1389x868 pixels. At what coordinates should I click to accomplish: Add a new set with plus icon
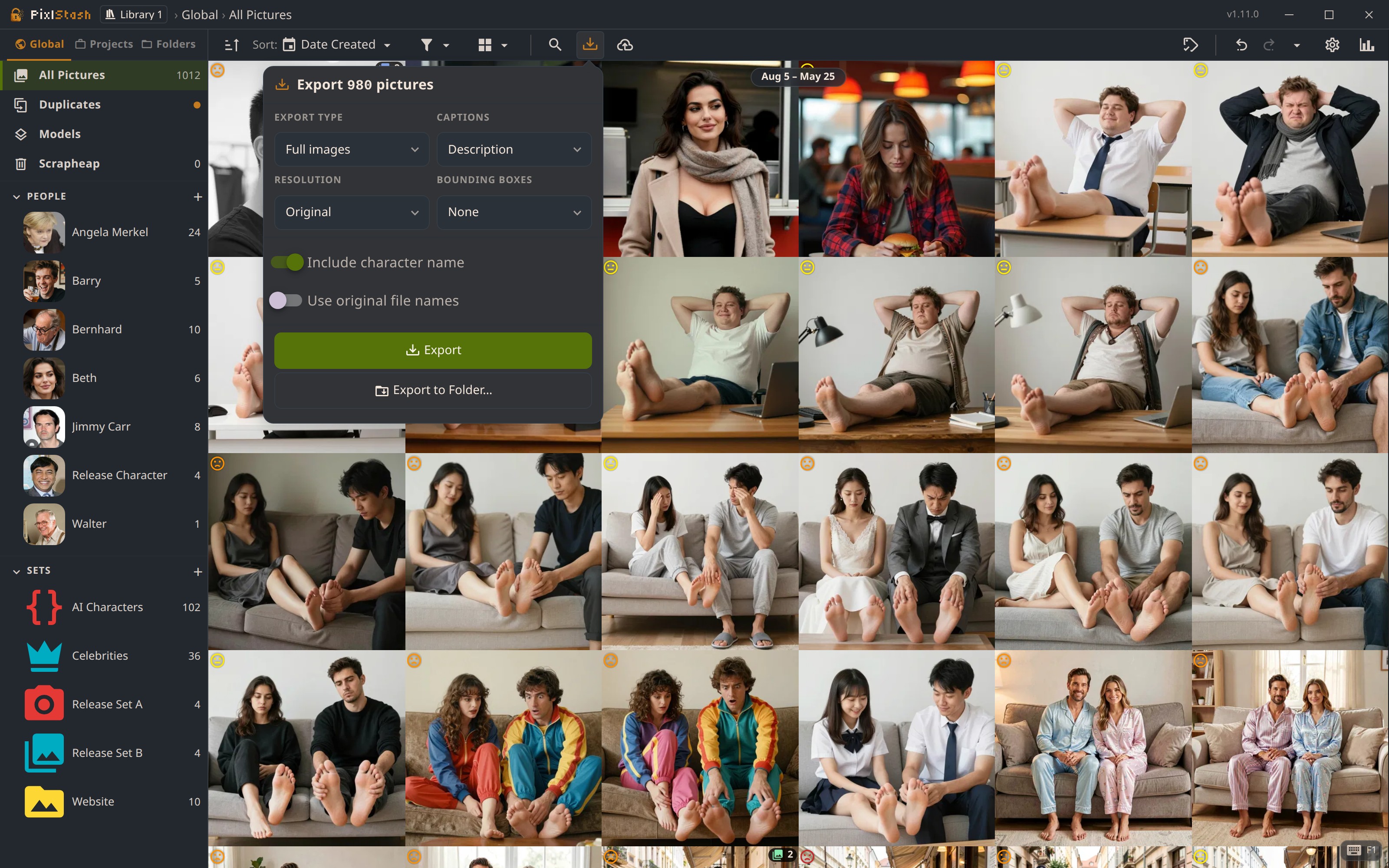197,572
